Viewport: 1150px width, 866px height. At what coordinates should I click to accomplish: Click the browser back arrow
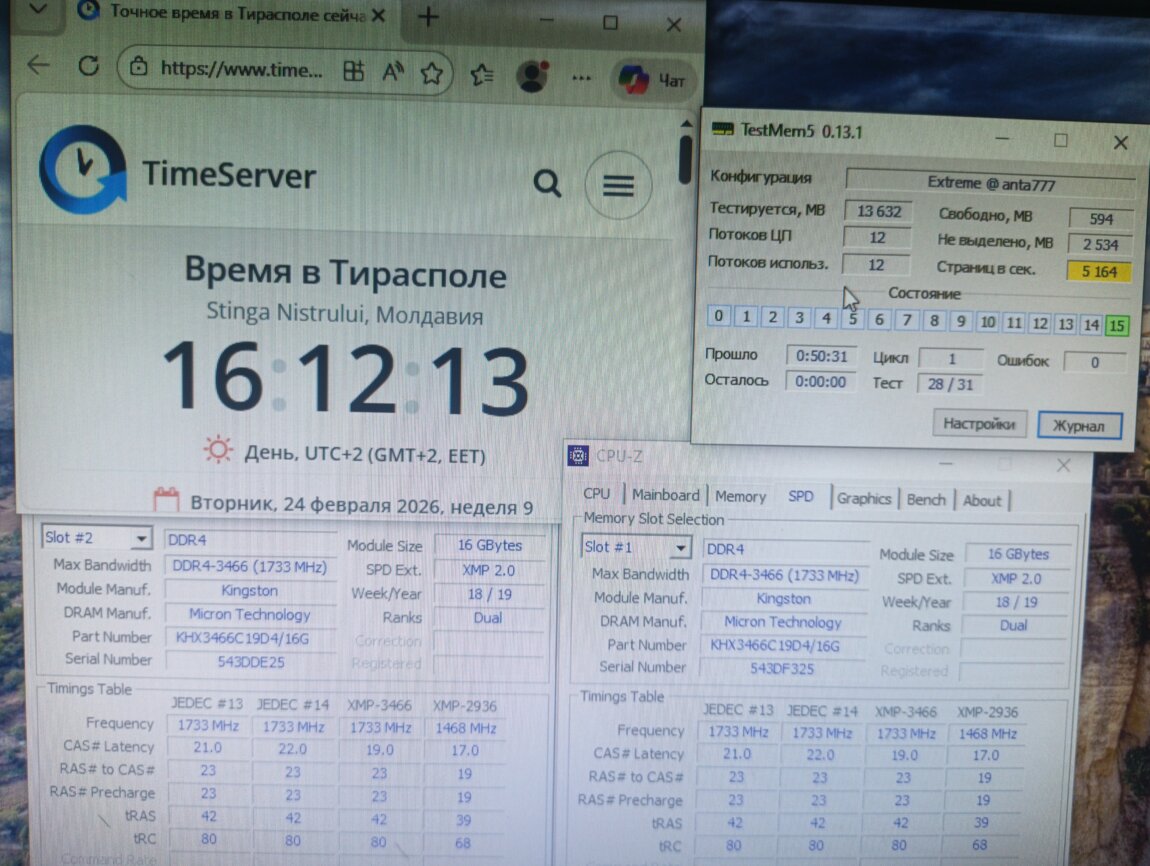[x=38, y=66]
